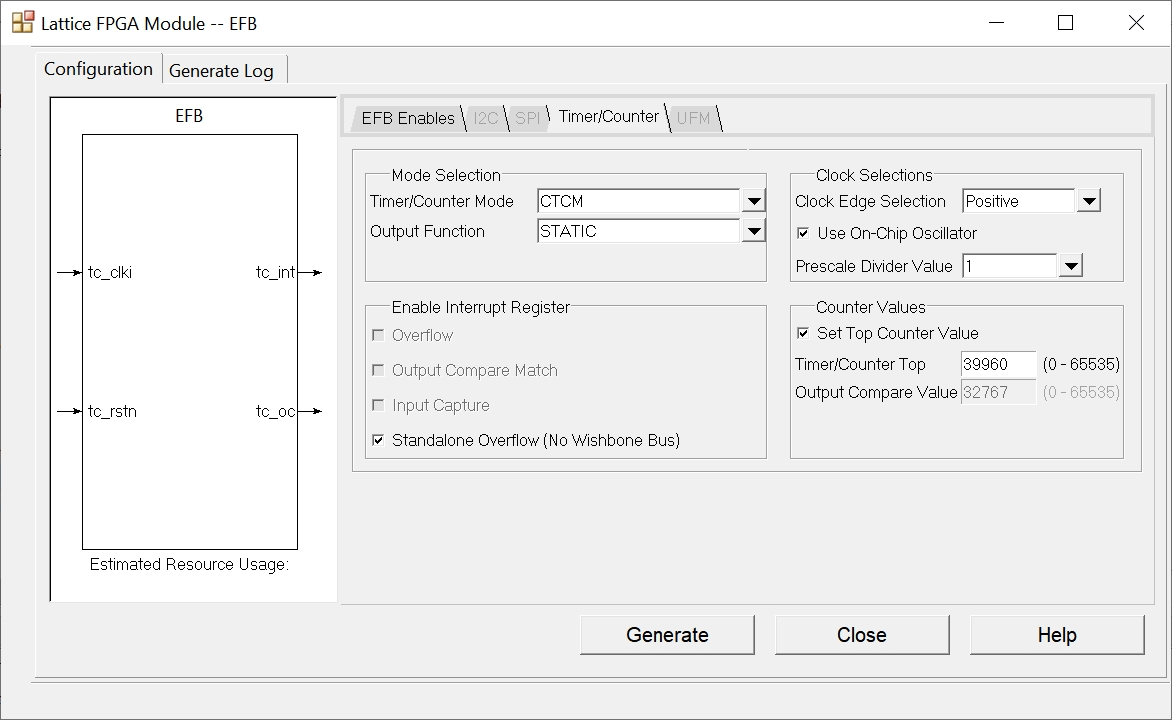Click the tc_int output pin label
1172x720 pixels.
point(275,273)
